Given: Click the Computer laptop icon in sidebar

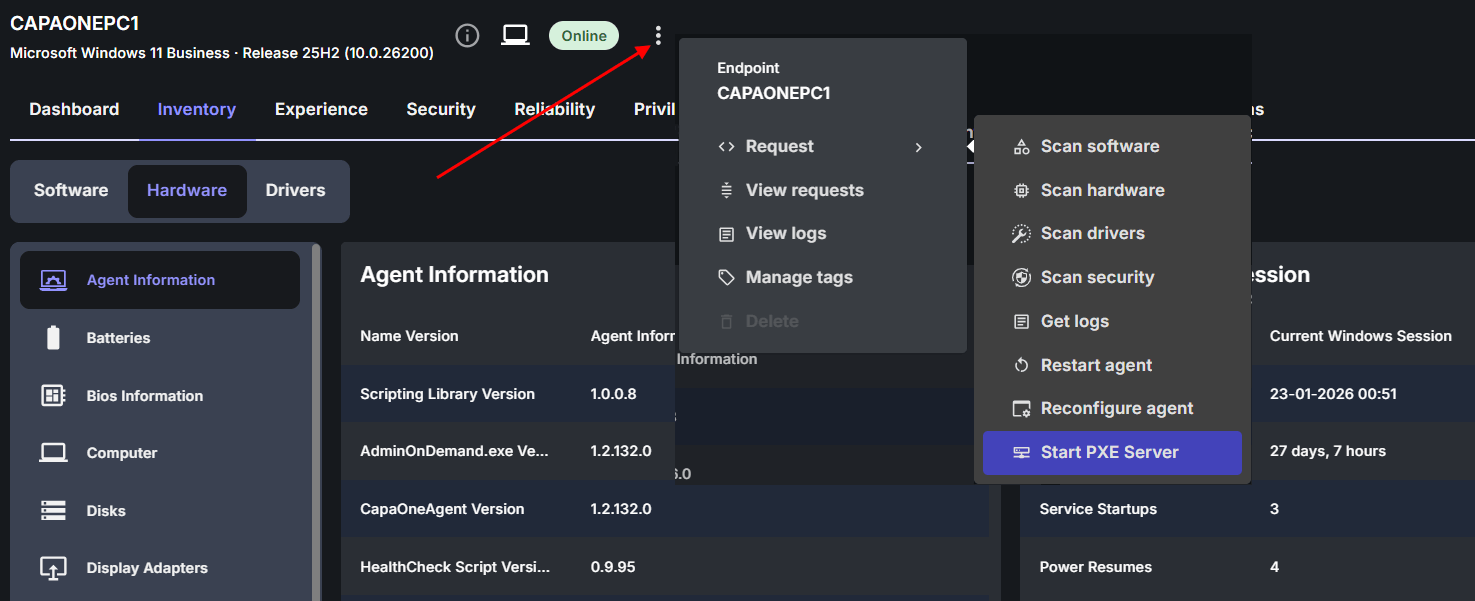Looking at the screenshot, I should [53, 453].
